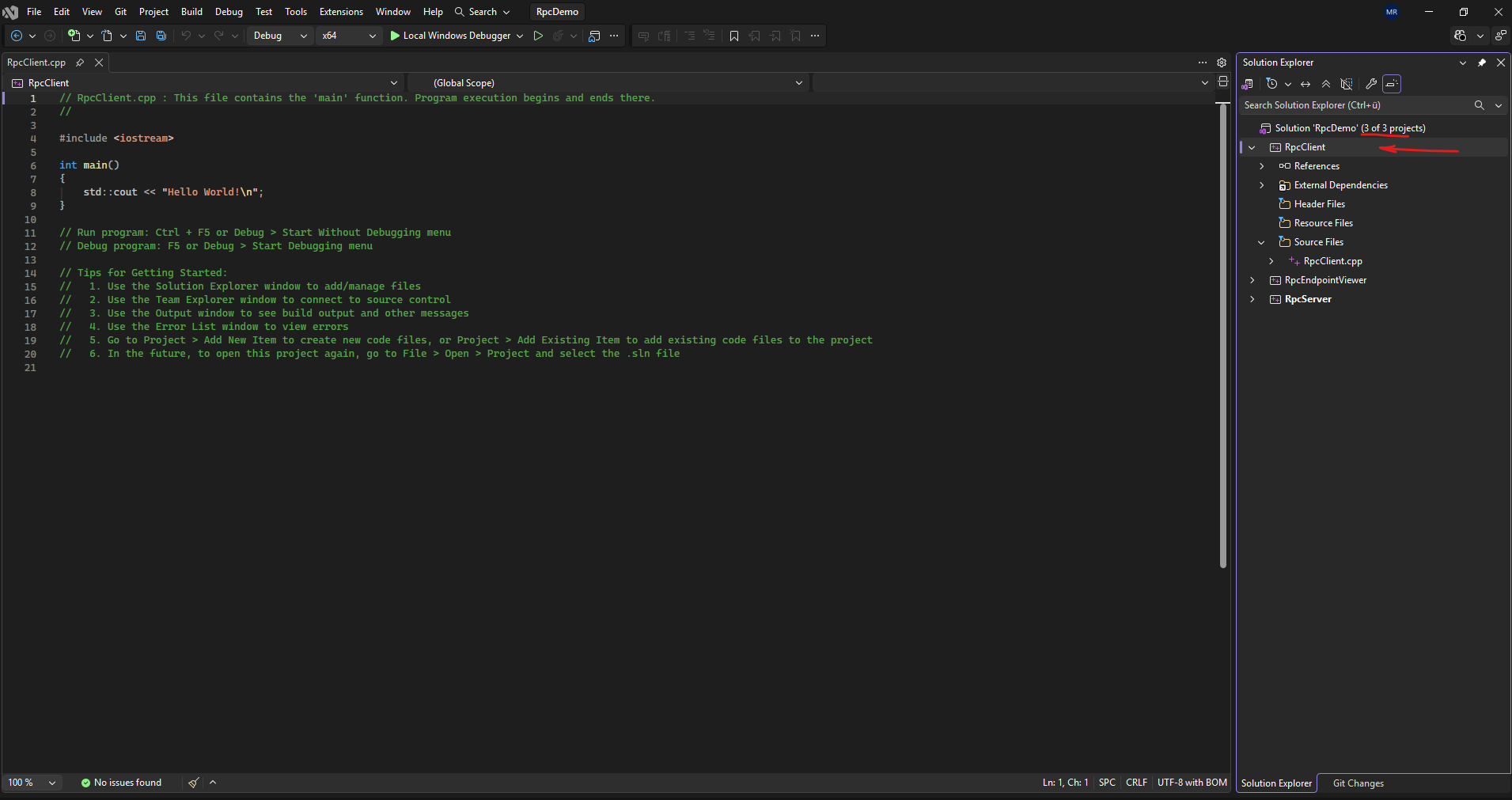Open Properties via wrench icon
The height and width of the screenshot is (800, 1512).
point(1371,84)
